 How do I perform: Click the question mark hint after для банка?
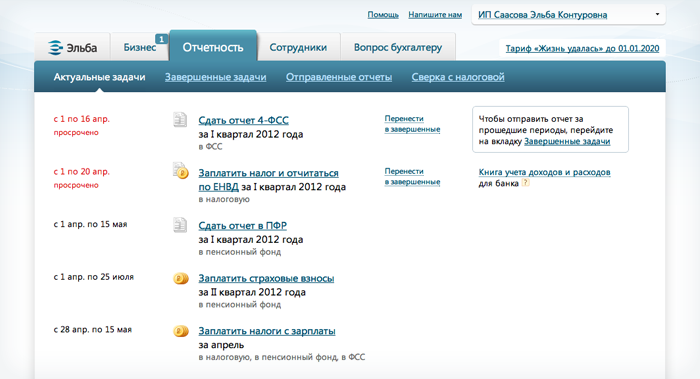(x=525, y=183)
